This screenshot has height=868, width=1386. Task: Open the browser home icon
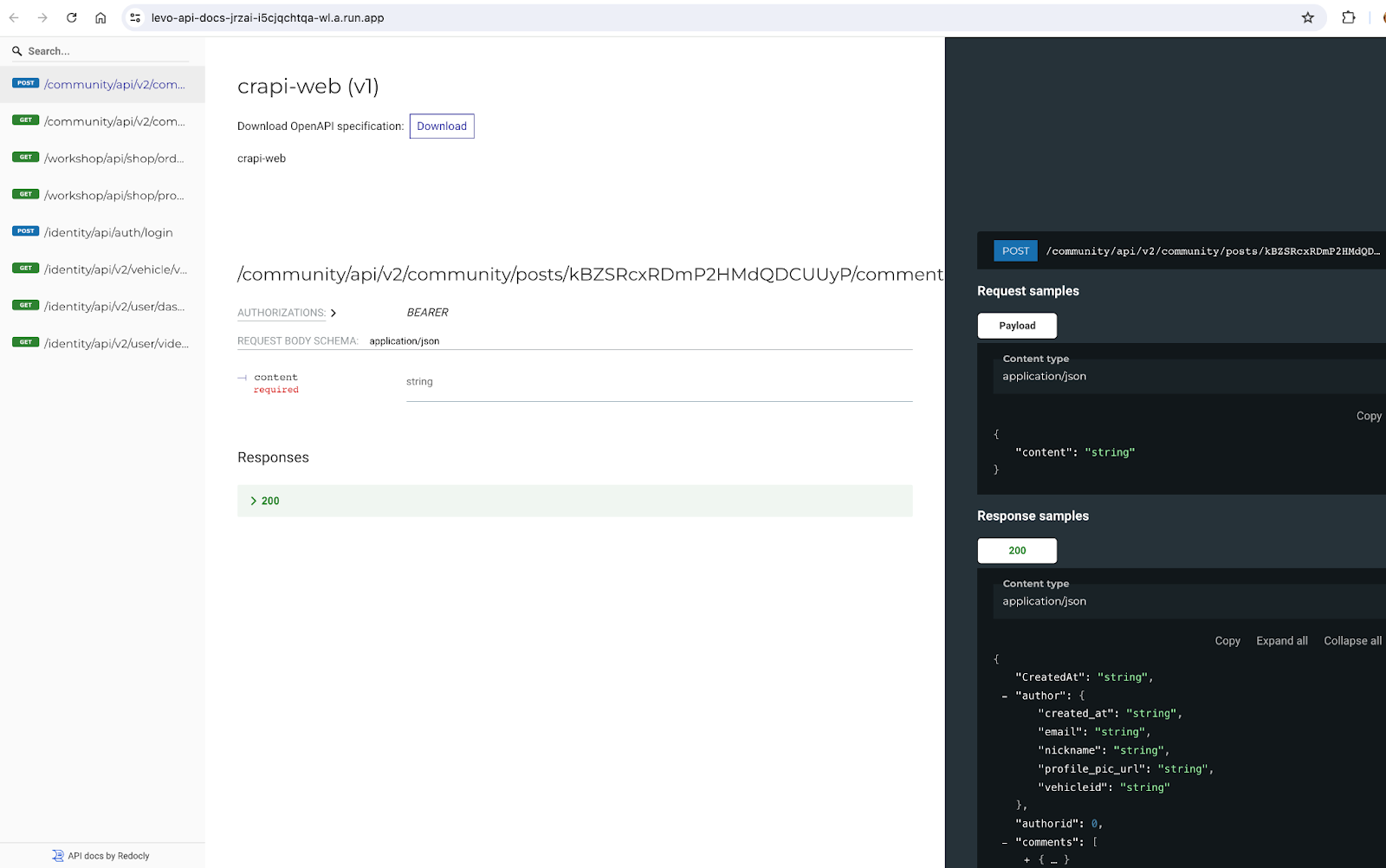pyautogui.click(x=100, y=17)
